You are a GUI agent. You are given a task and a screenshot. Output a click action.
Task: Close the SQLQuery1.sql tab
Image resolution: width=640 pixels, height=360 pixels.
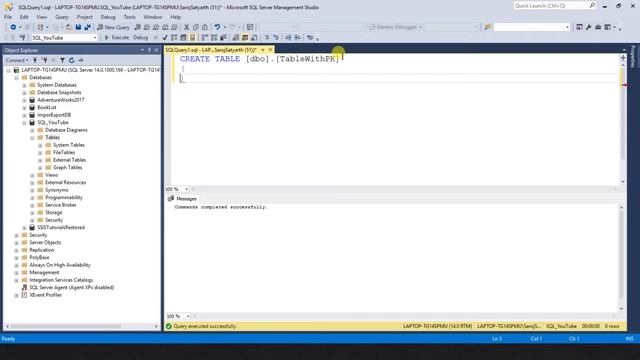tap(270, 50)
